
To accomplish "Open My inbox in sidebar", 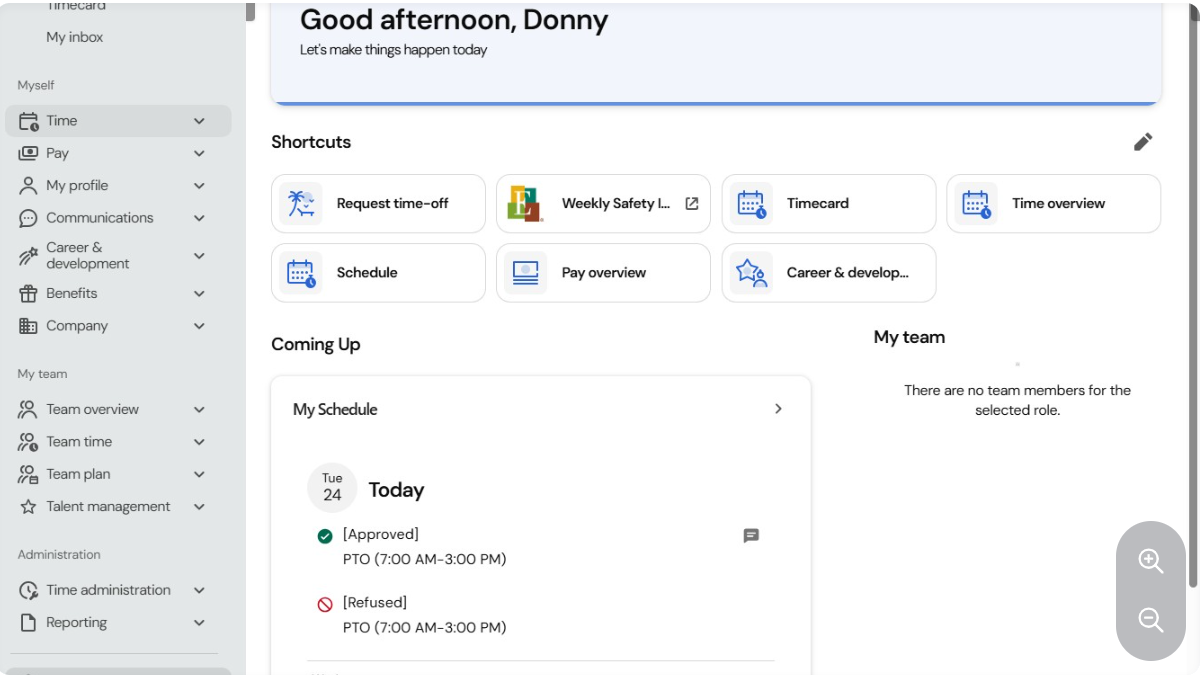I will coord(75,37).
